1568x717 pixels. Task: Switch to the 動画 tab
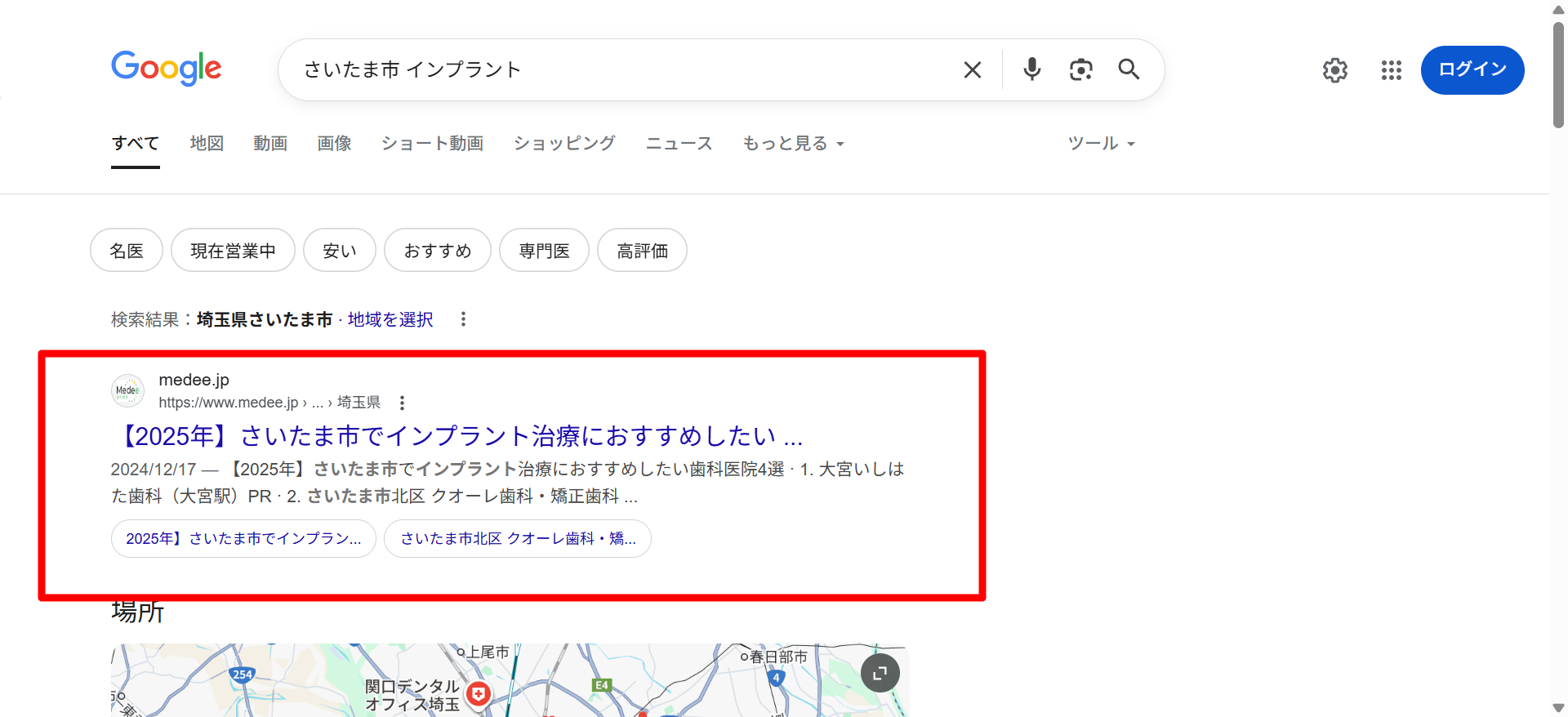[x=270, y=143]
